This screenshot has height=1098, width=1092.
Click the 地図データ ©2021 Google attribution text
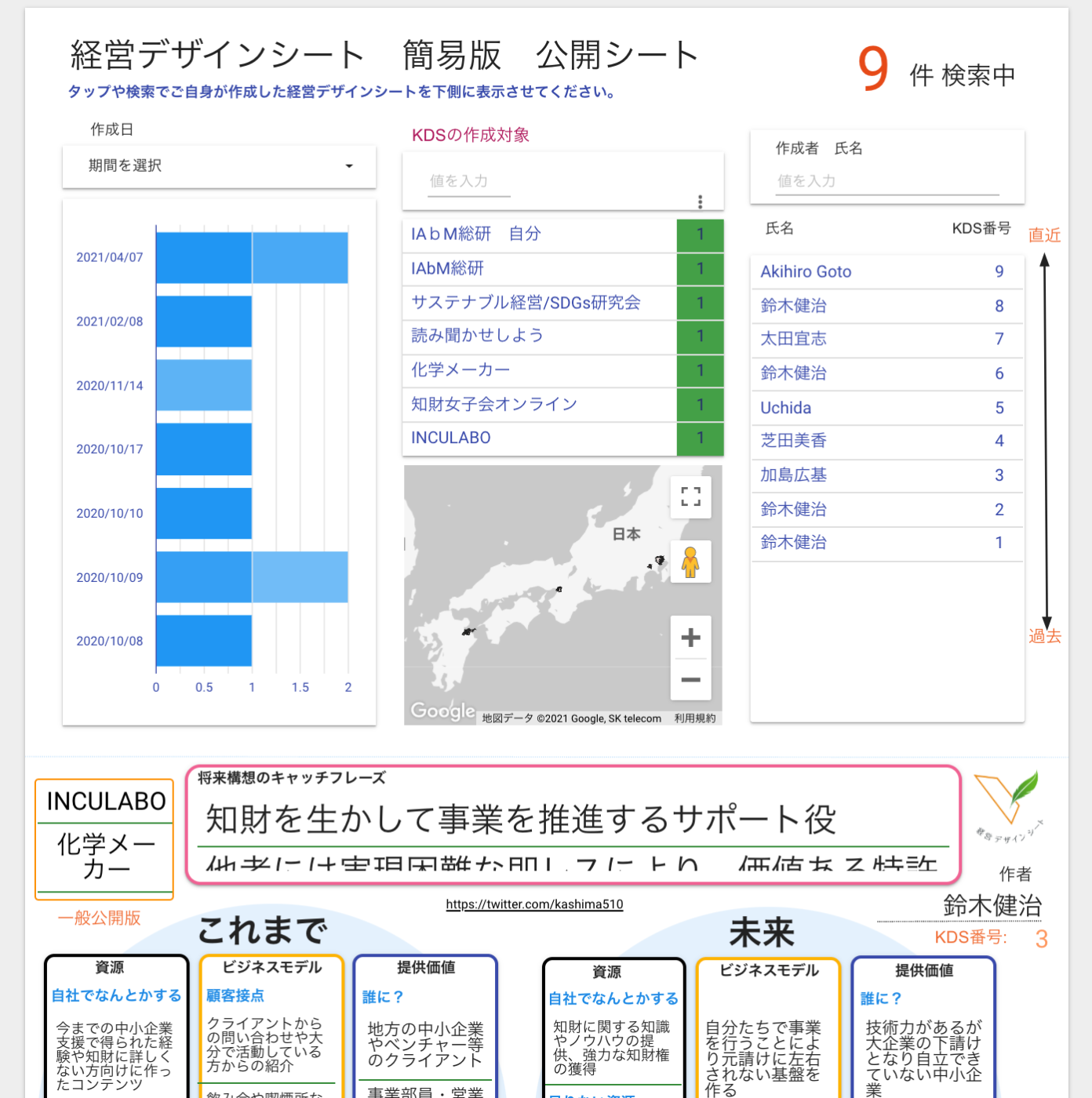[x=571, y=718]
